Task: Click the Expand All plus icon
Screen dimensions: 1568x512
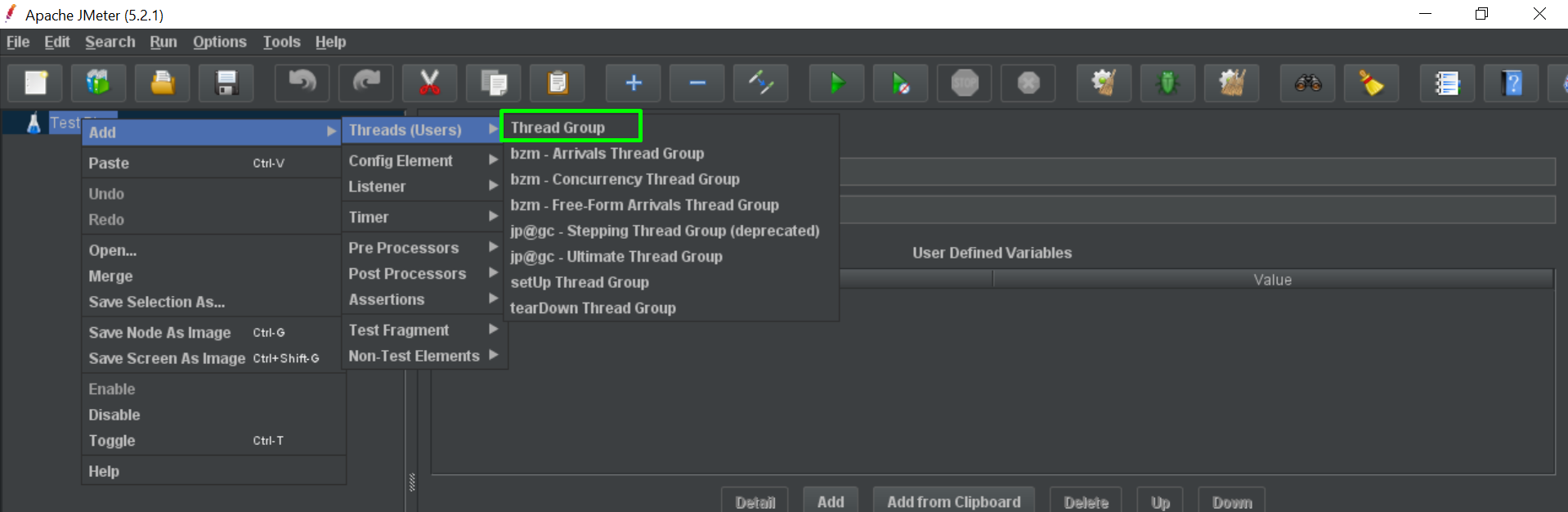Action: pyautogui.click(x=634, y=83)
